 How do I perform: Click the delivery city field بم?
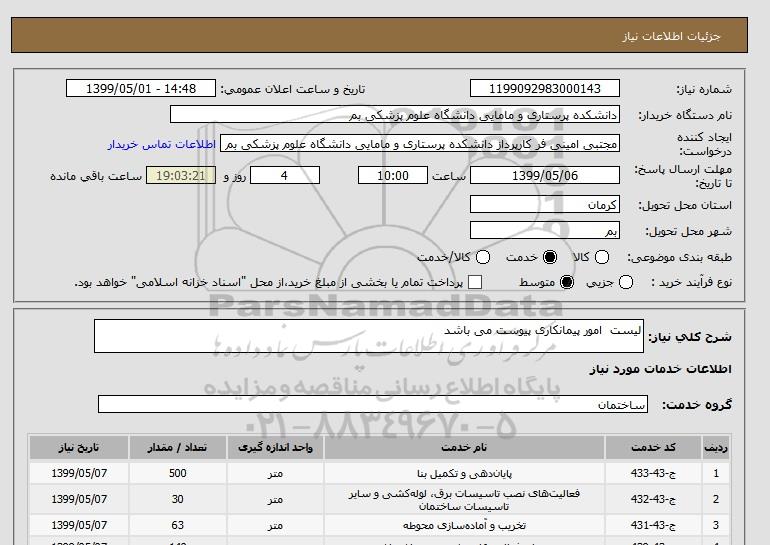click(x=545, y=230)
